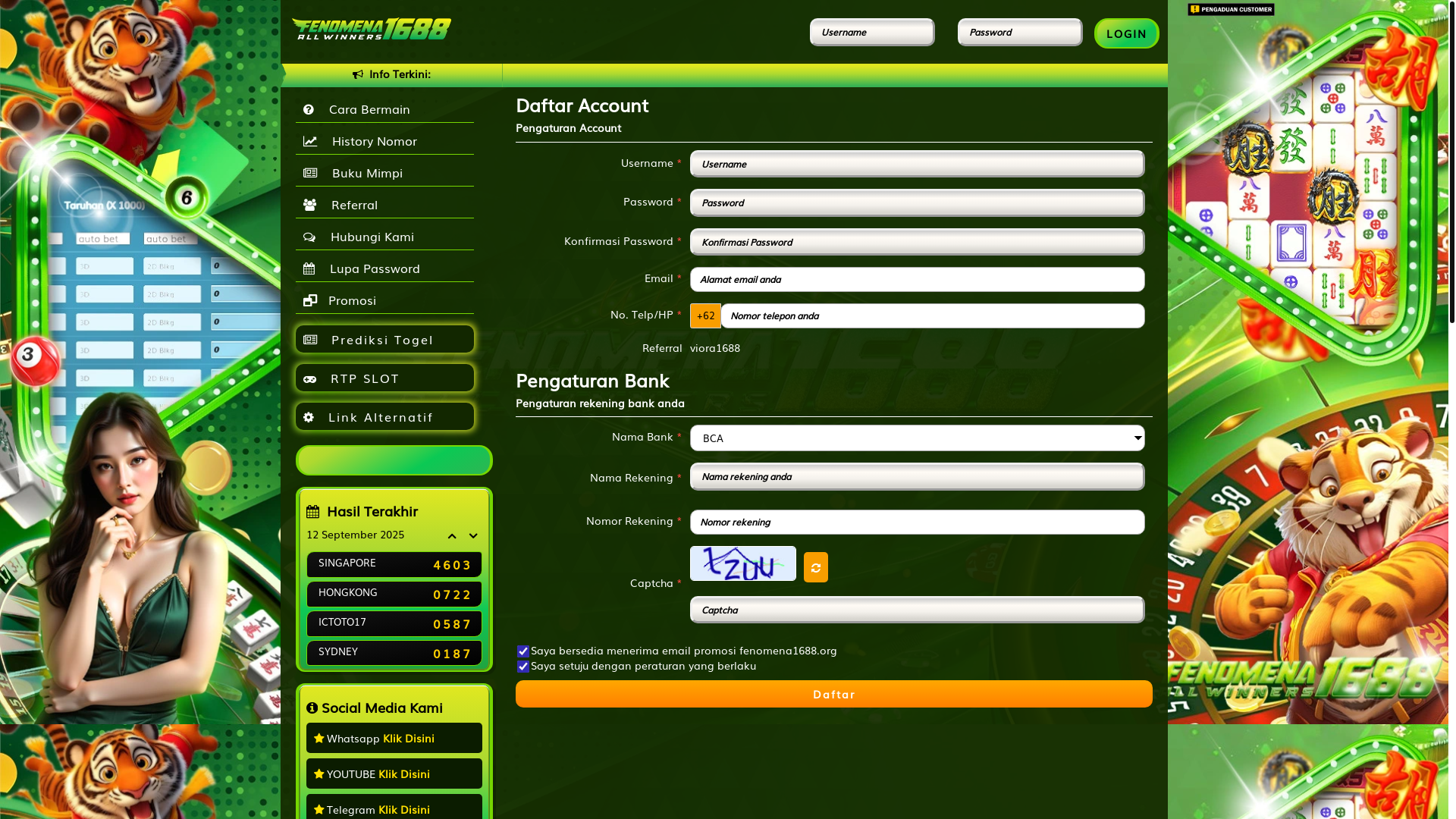Click the empty green bar under Link Alternatif
Image resolution: width=1456 pixels, height=819 pixels.
[394, 460]
